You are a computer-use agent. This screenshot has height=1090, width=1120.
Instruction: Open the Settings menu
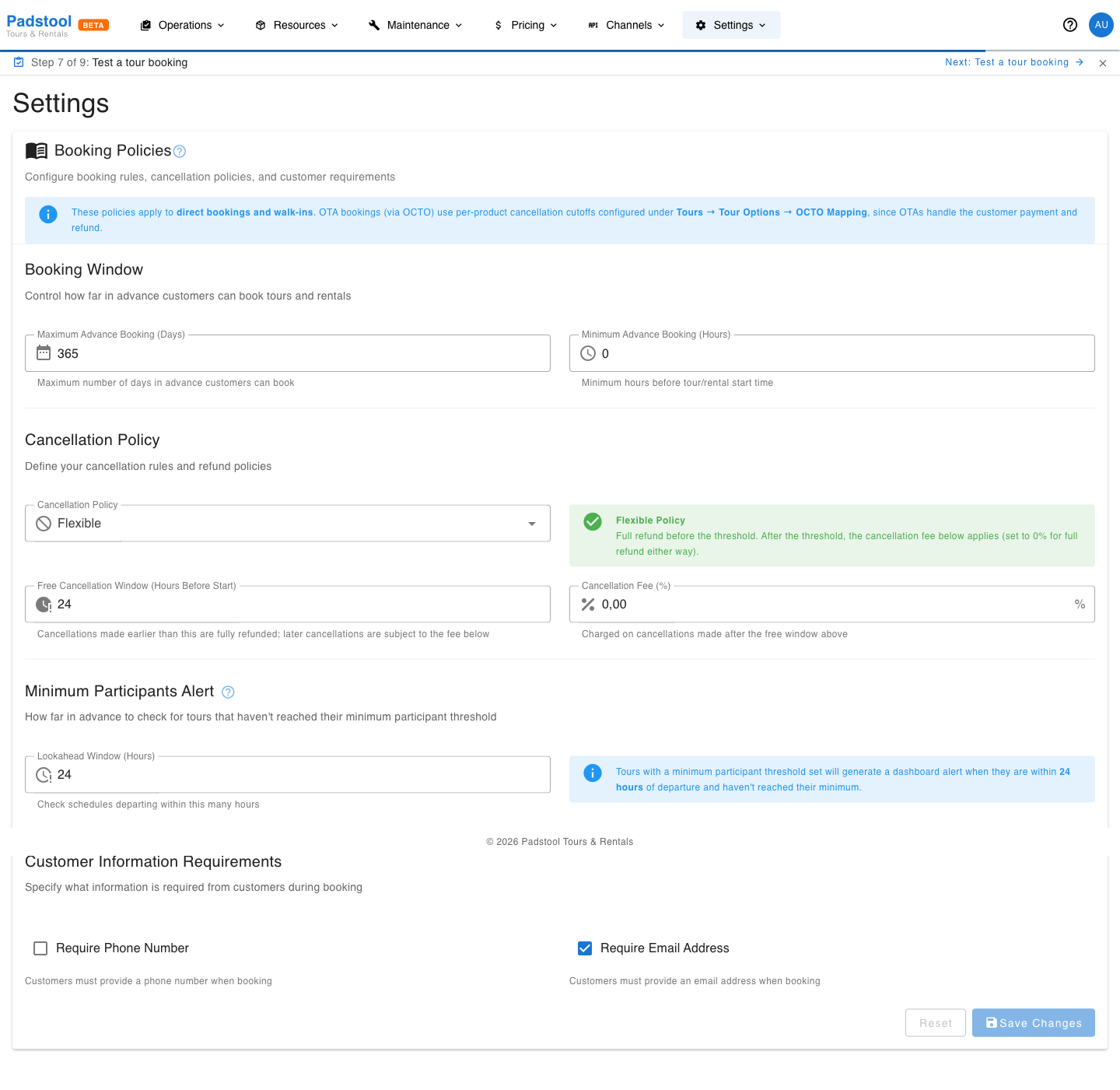(731, 25)
